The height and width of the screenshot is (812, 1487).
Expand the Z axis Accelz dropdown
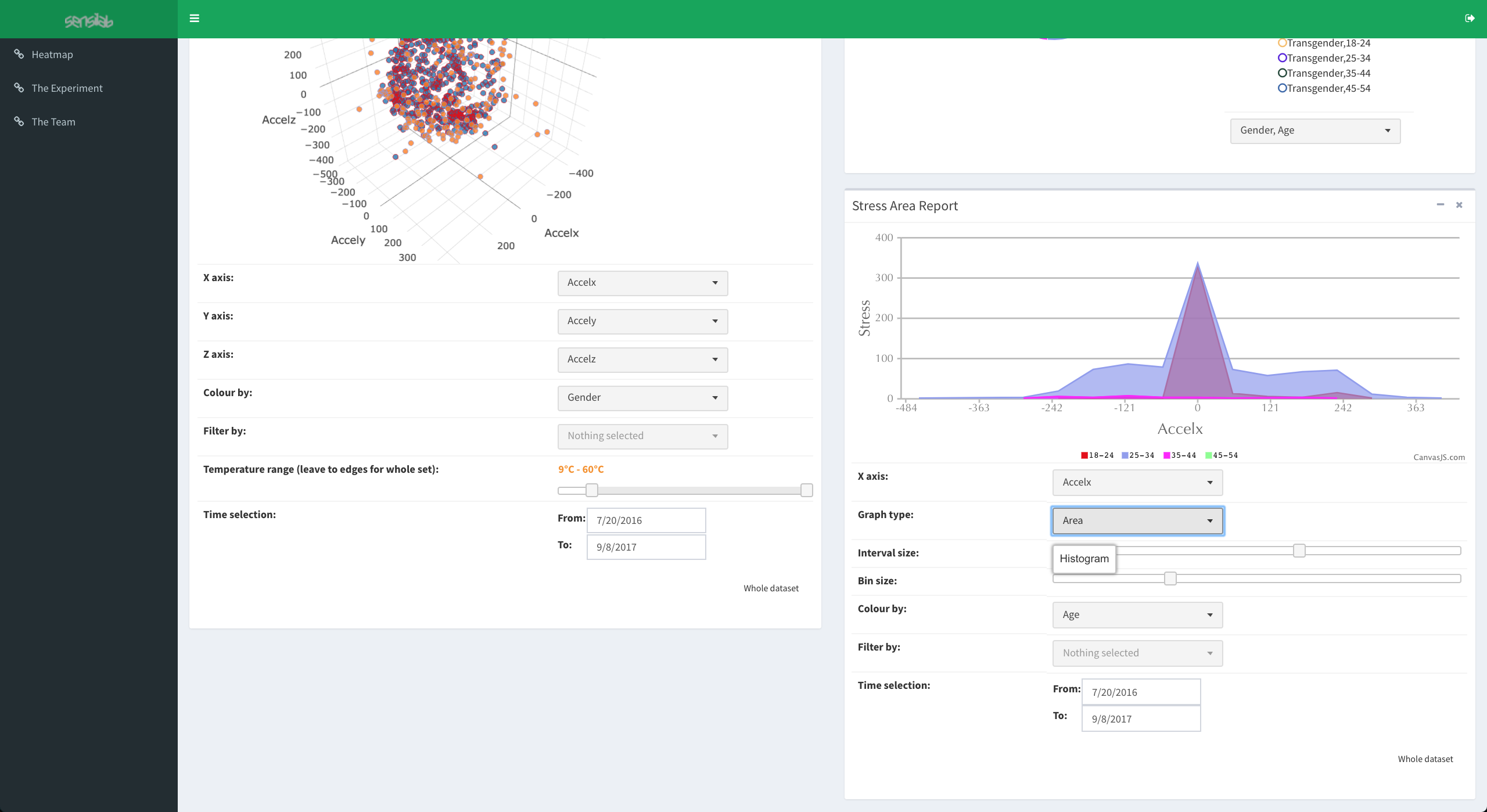(642, 360)
